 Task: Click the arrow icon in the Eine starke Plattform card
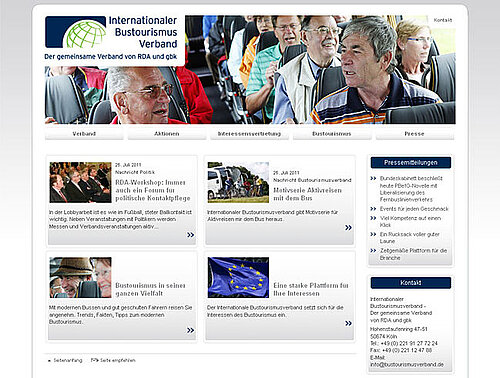tap(348, 323)
